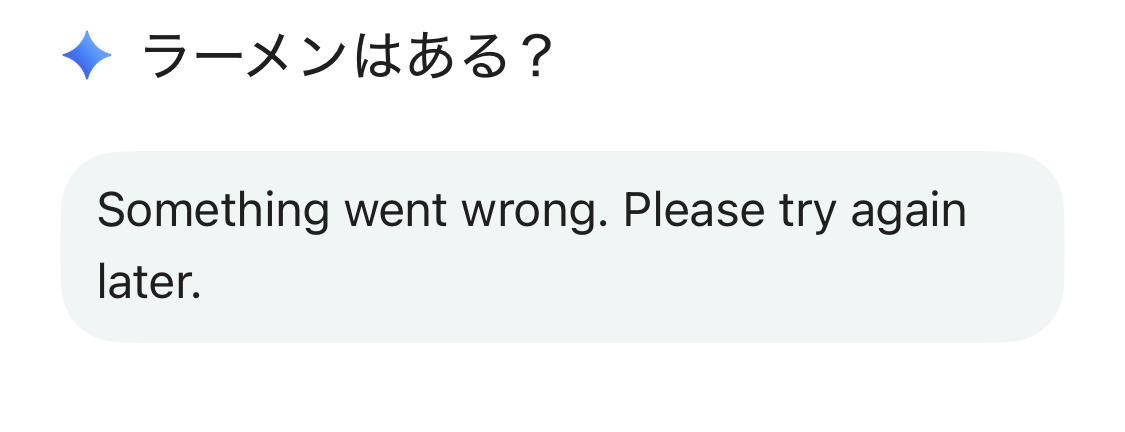This screenshot has height=432, width=1125.
Task: Select the ラーメンはある？ prompt text
Action: click(x=347, y=57)
